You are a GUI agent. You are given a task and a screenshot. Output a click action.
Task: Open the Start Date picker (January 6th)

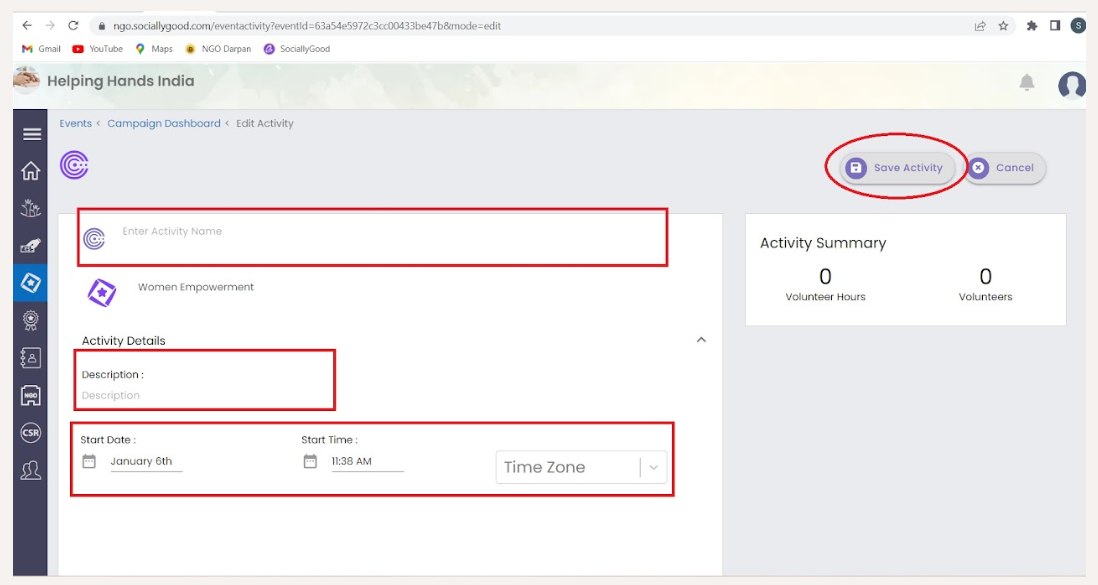click(141, 462)
